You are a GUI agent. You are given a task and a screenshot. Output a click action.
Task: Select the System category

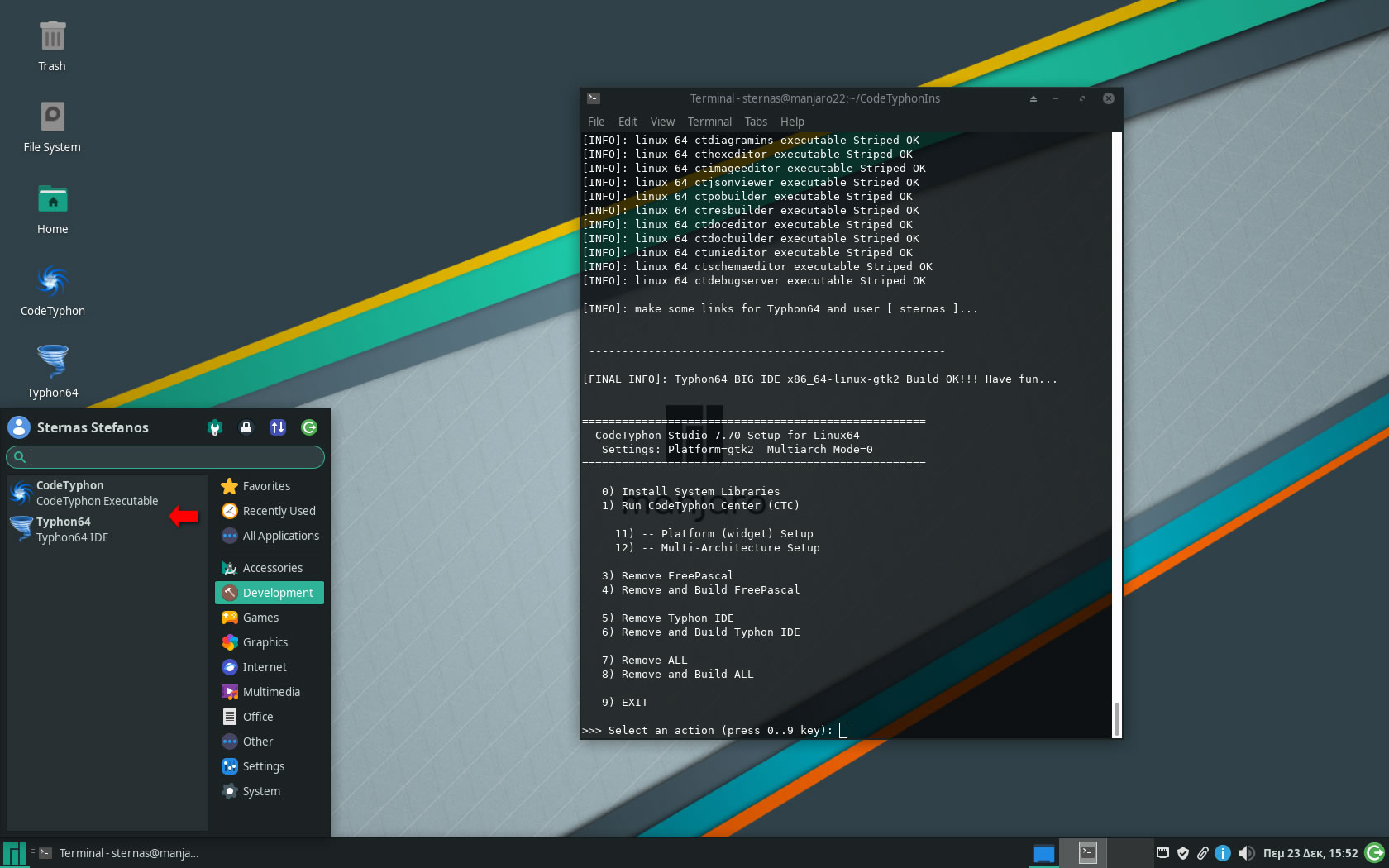click(x=269, y=791)
